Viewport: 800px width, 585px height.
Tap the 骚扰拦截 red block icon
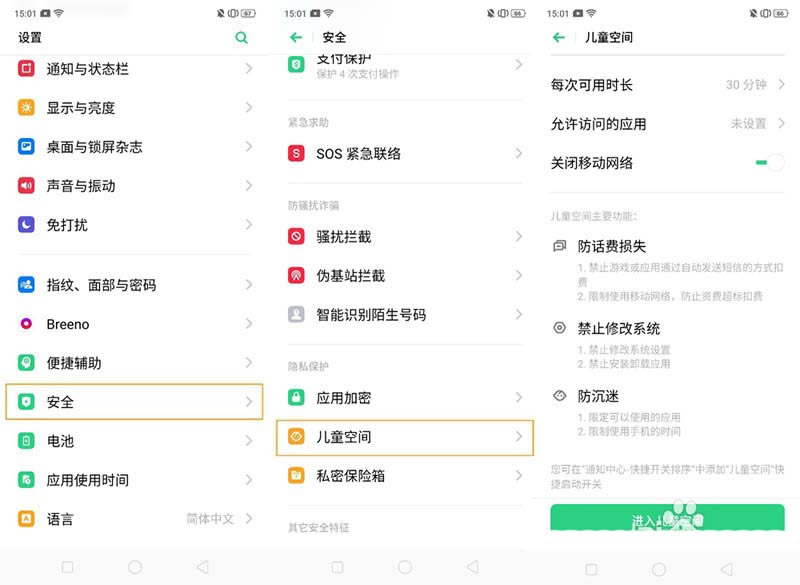coord(296,236)
